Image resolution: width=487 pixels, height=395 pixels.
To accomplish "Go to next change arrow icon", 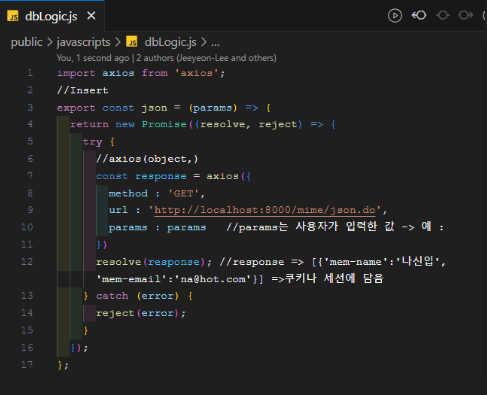I will click(465, 15).
